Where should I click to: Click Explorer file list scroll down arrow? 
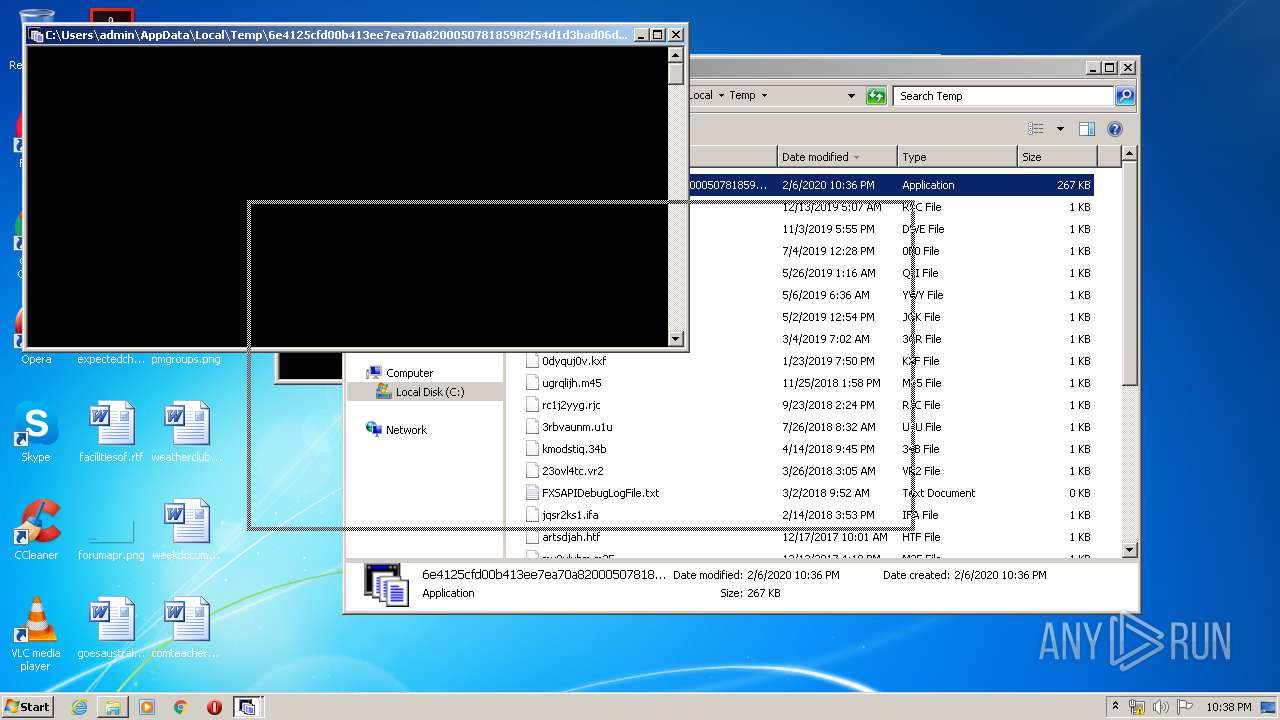coord(1130,550)
